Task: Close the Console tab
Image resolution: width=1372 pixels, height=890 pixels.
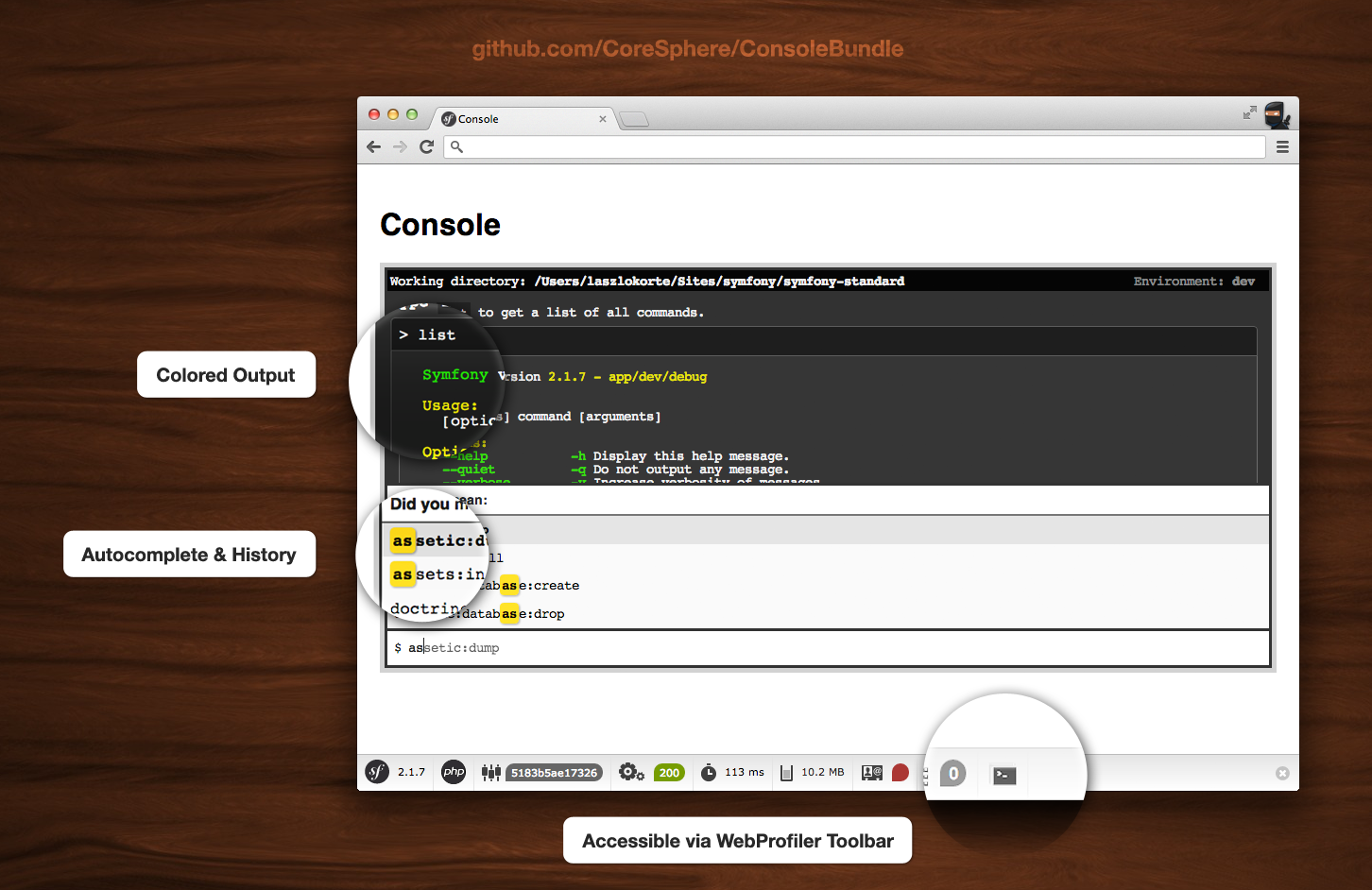Action: click(x=603, y=119)
